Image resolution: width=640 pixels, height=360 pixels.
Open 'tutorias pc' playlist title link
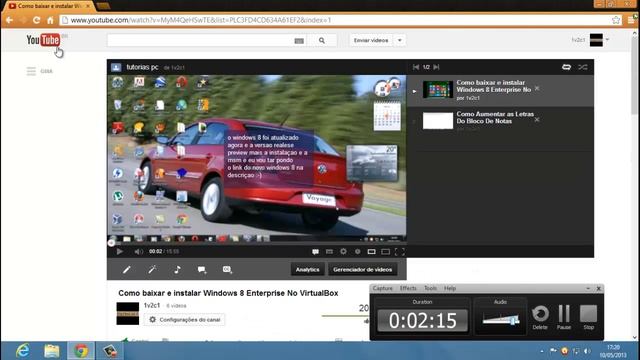tap(142, 67)
